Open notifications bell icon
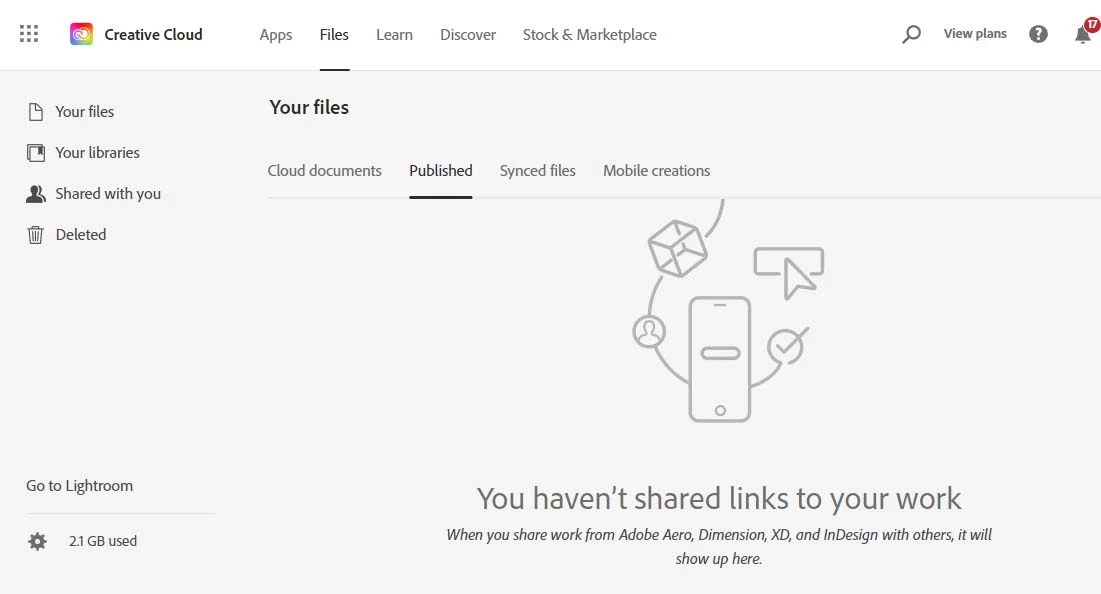1101x594 pixels. point(1082,34)
